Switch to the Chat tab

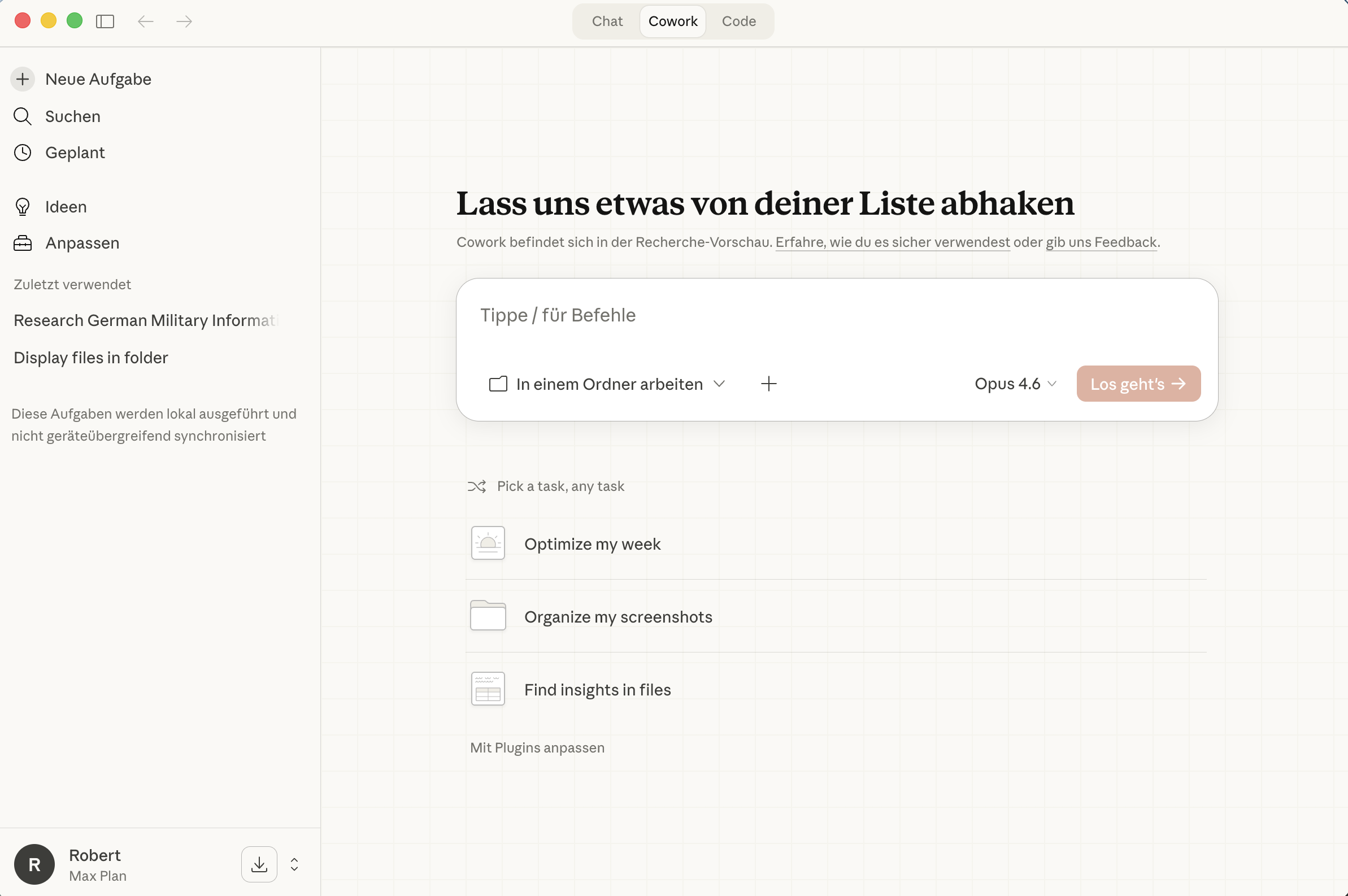click(606, 21)
